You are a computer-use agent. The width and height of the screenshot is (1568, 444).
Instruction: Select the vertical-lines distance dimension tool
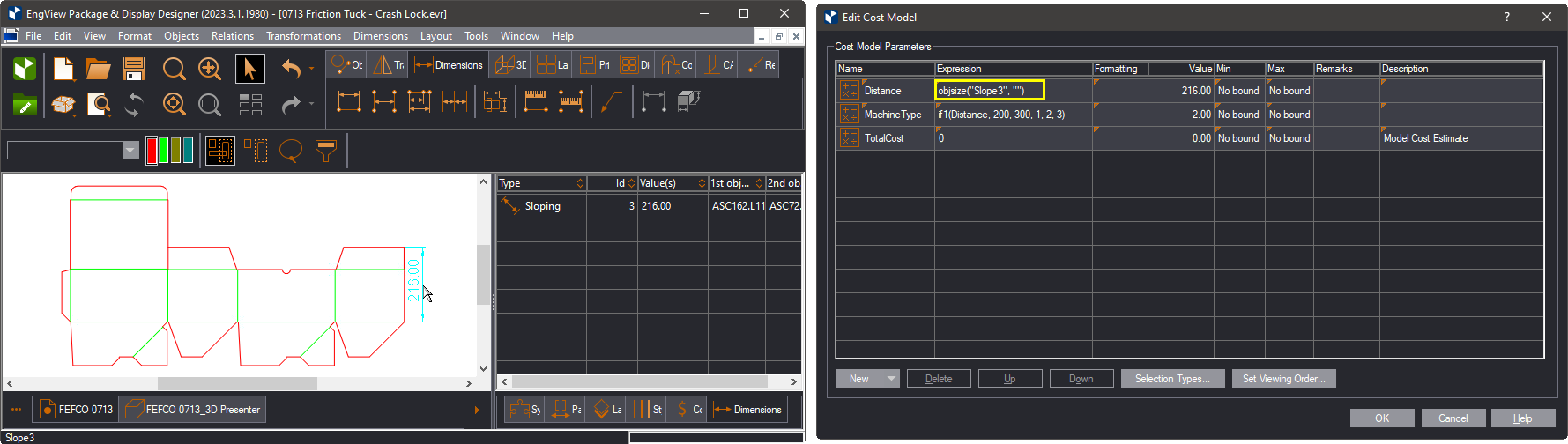pyautogui.click(x=384, y=101)
